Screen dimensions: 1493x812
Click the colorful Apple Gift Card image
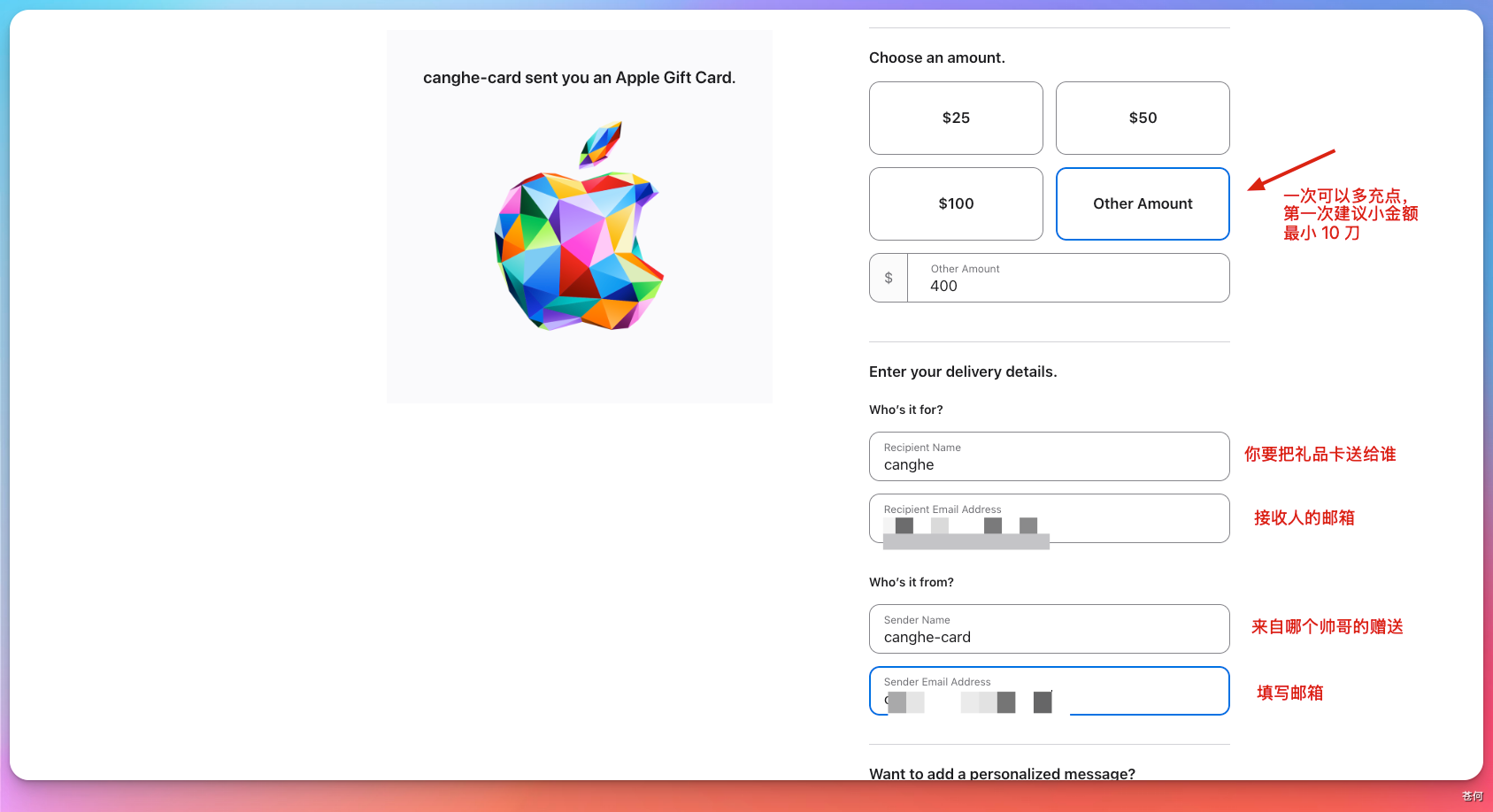coord(579,226)
